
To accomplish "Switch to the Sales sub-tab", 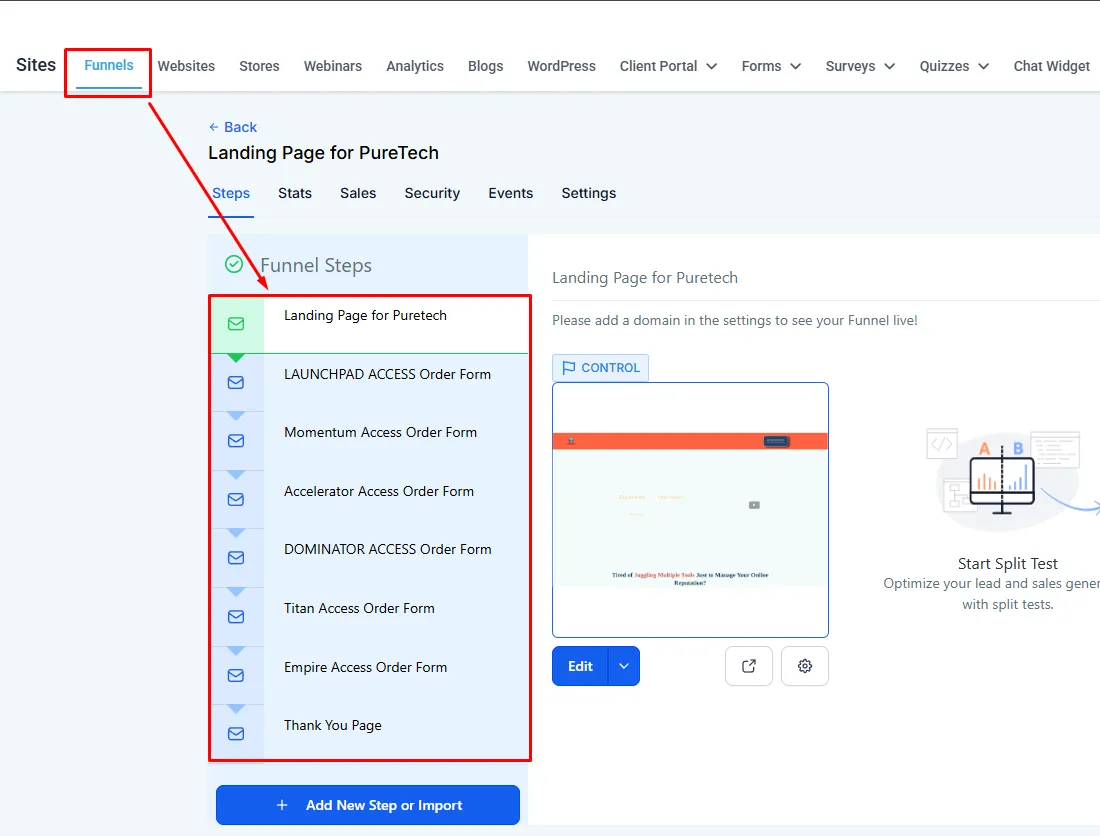I will point(358,194).
